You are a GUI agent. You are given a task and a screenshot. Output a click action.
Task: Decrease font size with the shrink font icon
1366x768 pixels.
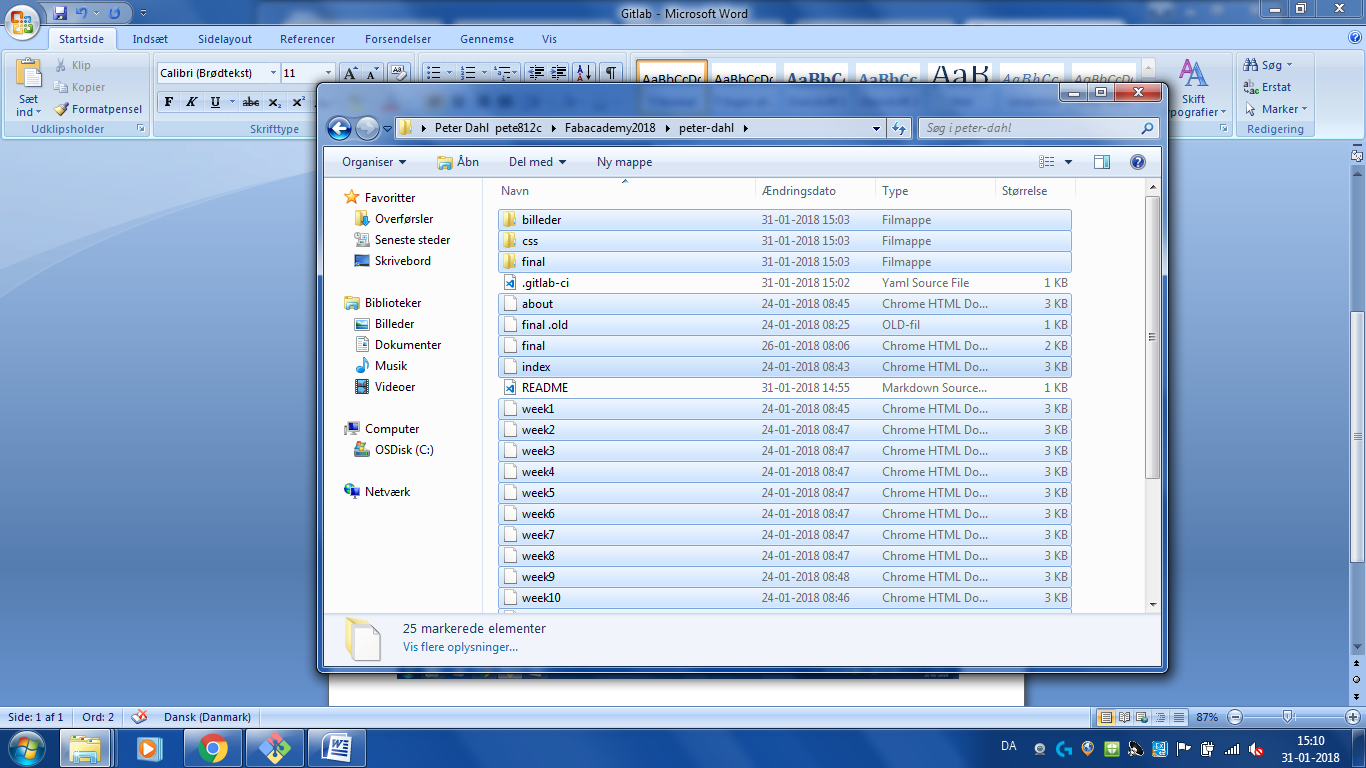point(372,73)
